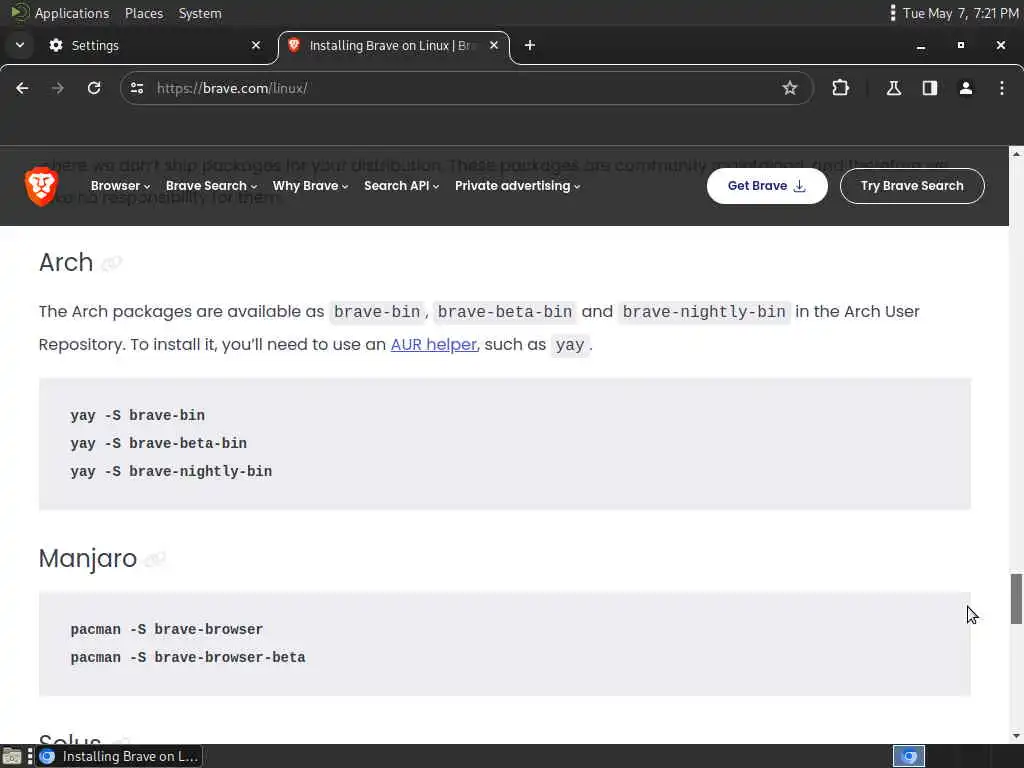Expand the Browser nav menu
This screenshot has height=768, width=1024.
coord(120,186)
